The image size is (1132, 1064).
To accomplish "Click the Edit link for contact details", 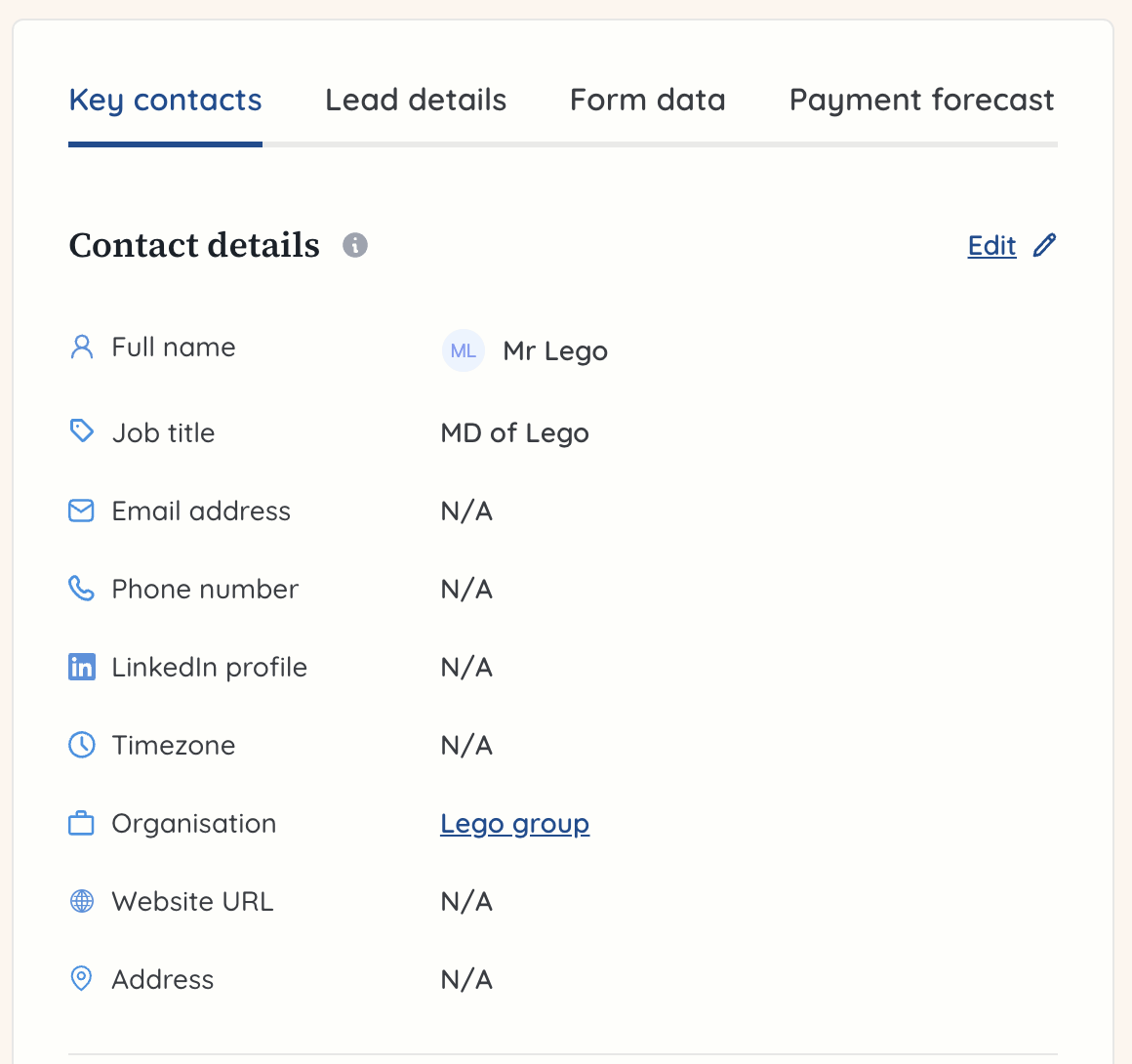I will pos(990,245).
